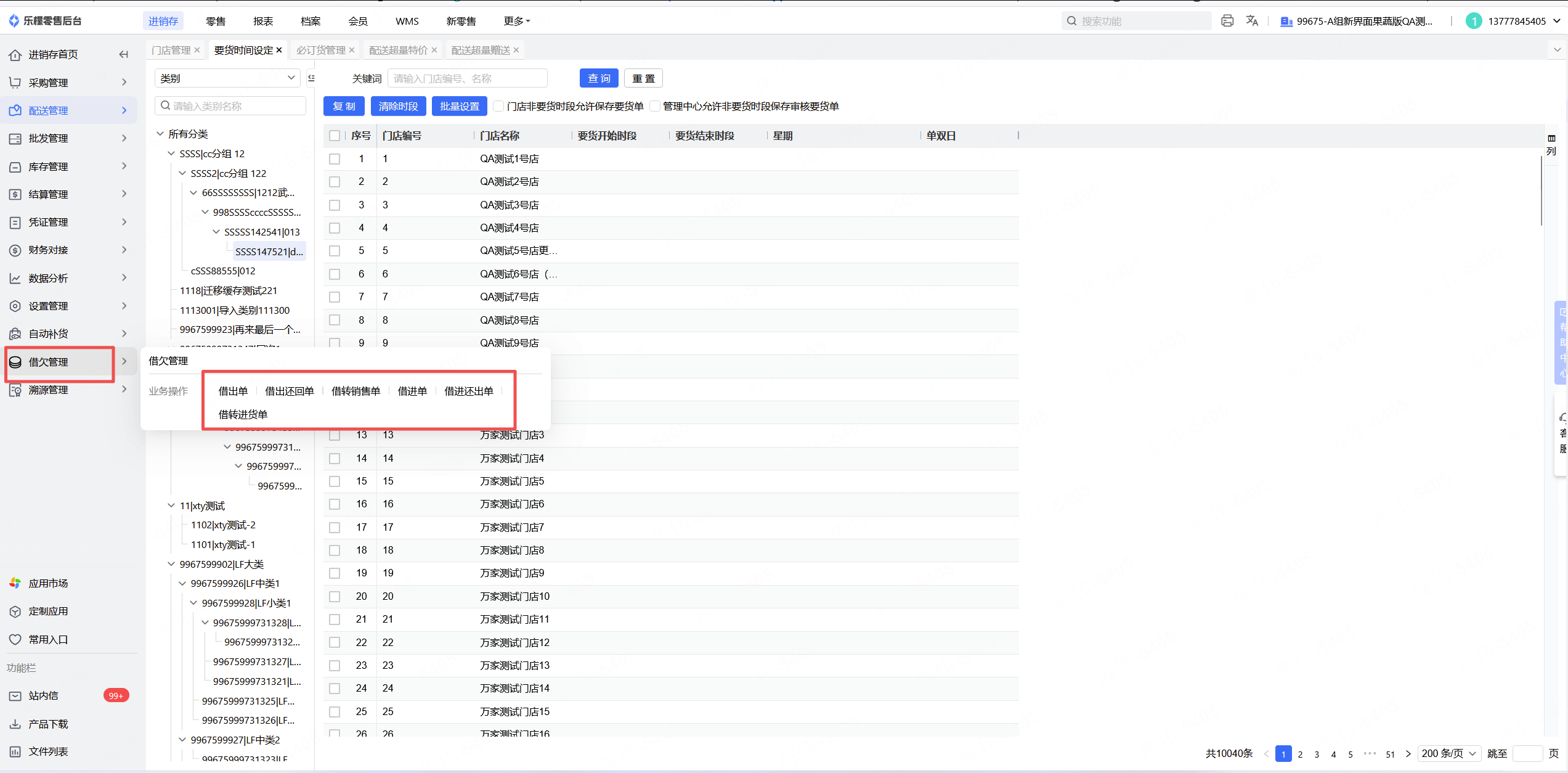Toggle the select-all header checkbox
1568x773 pixels.
coord(335,136)
